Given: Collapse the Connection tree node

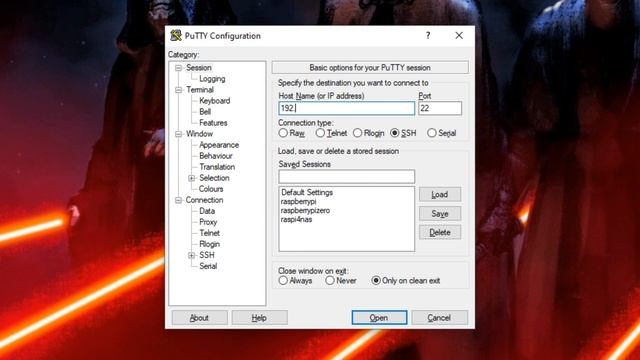Looking at the screenshot, I should pyautogui.click(x=178, y=200).
